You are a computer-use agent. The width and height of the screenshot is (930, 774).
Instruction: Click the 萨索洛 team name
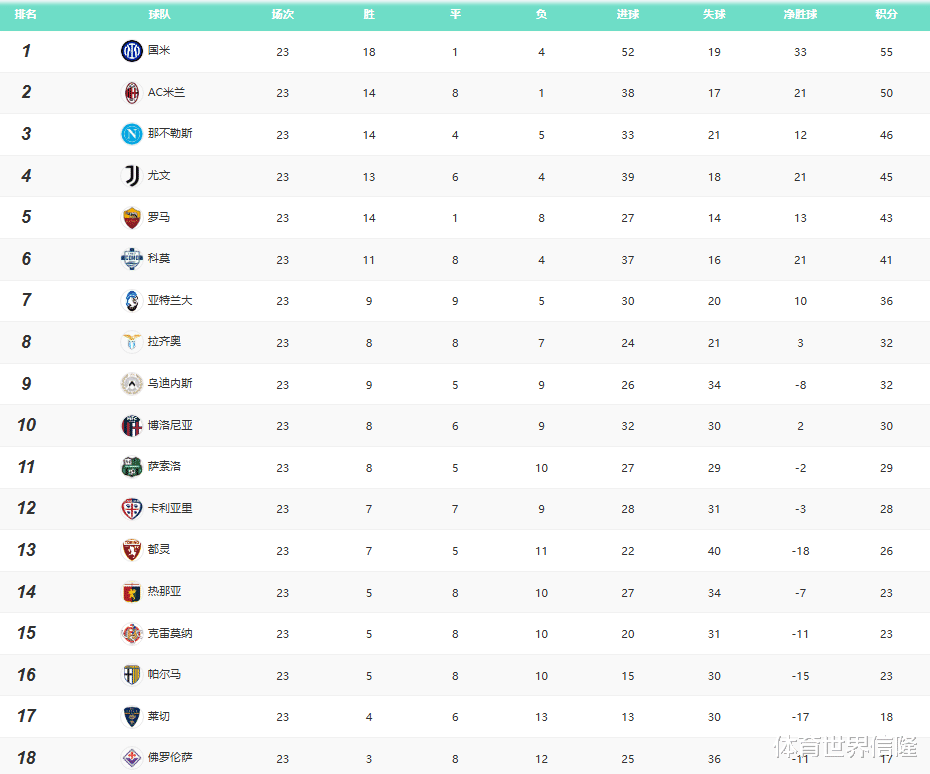point(165,467)
